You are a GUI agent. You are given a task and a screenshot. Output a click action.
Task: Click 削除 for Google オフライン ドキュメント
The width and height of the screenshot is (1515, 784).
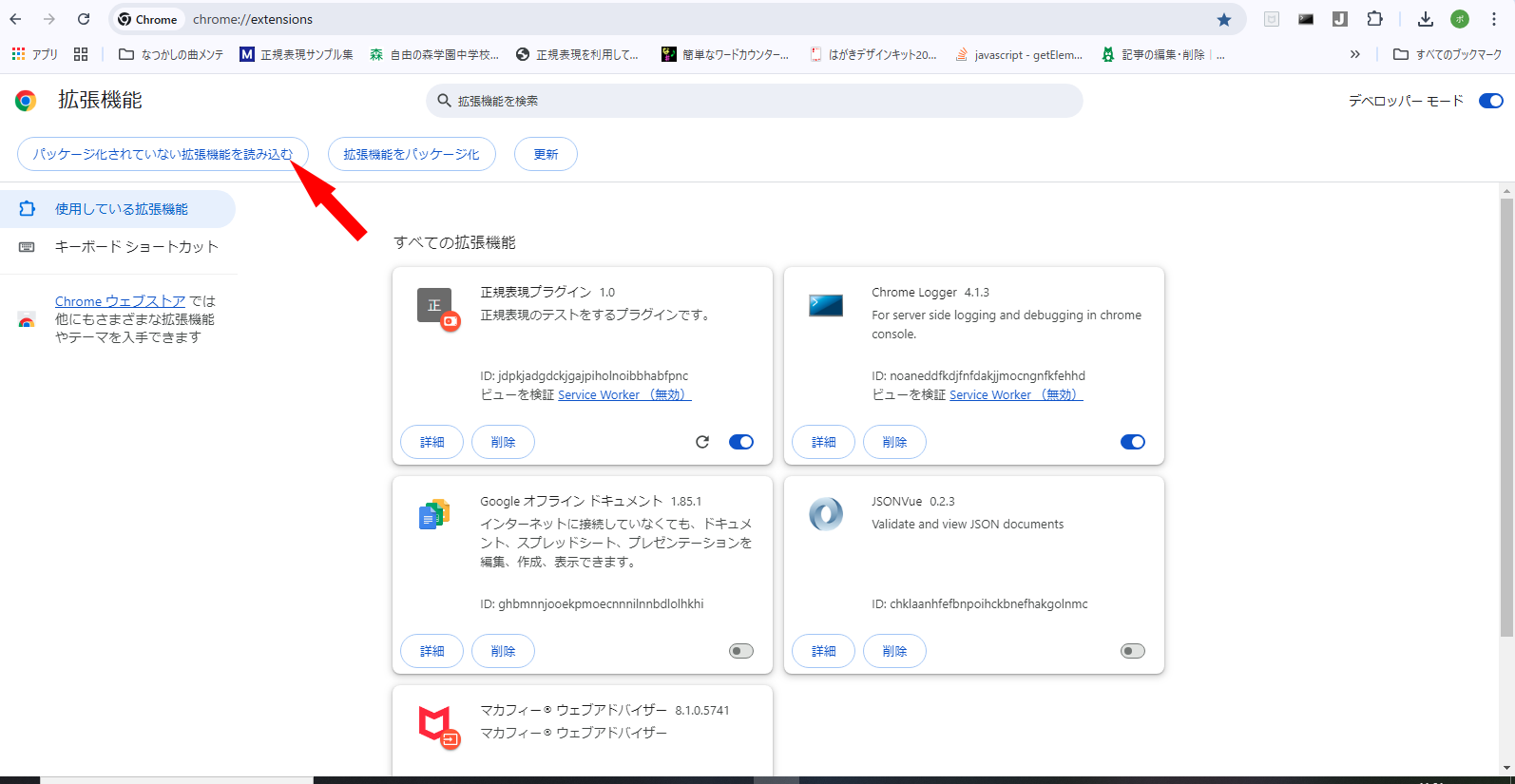pyautogui.click(x=503, y=651)
